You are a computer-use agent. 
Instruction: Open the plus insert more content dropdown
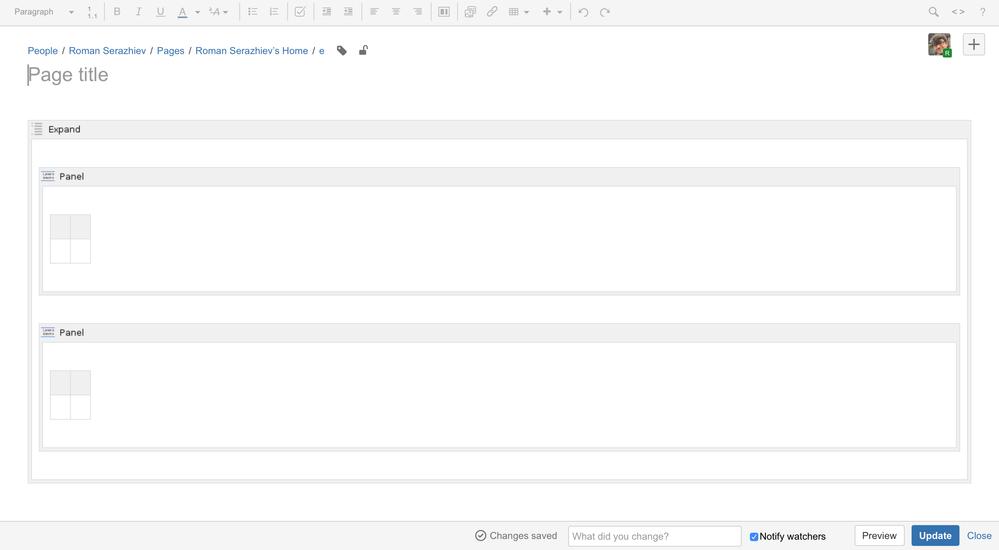[x=552, y=12]
